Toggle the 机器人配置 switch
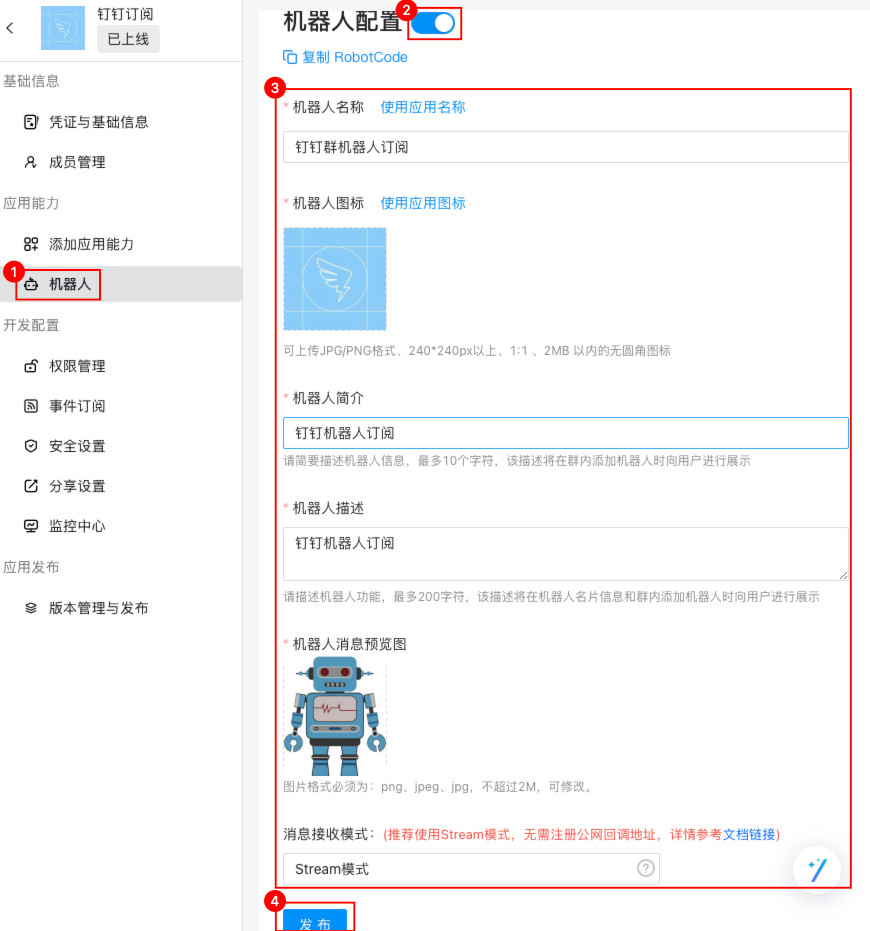870x931 pixels. (434, 23)
